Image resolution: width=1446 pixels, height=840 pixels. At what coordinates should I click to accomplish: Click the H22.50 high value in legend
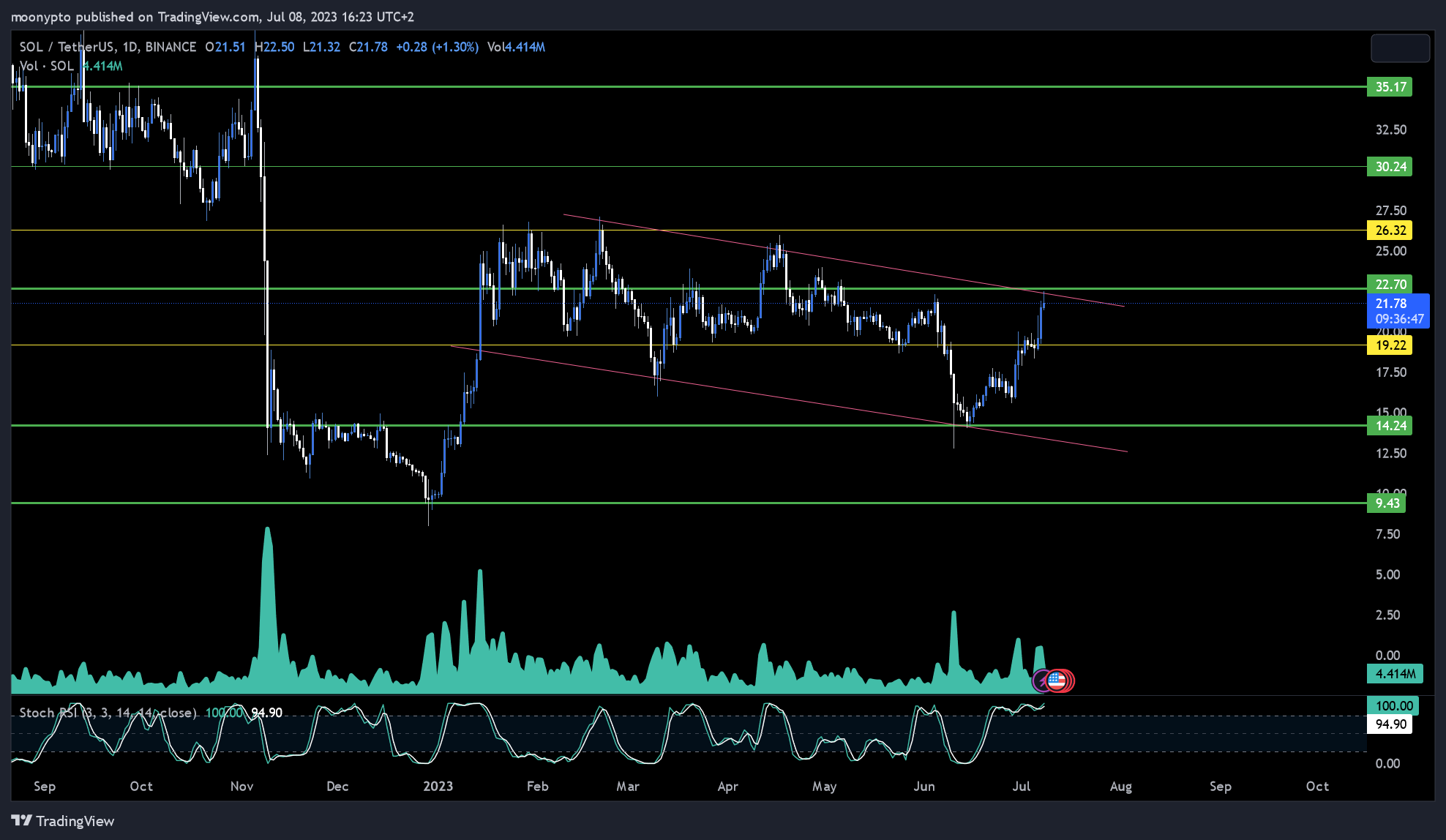(x=274, y=47)
